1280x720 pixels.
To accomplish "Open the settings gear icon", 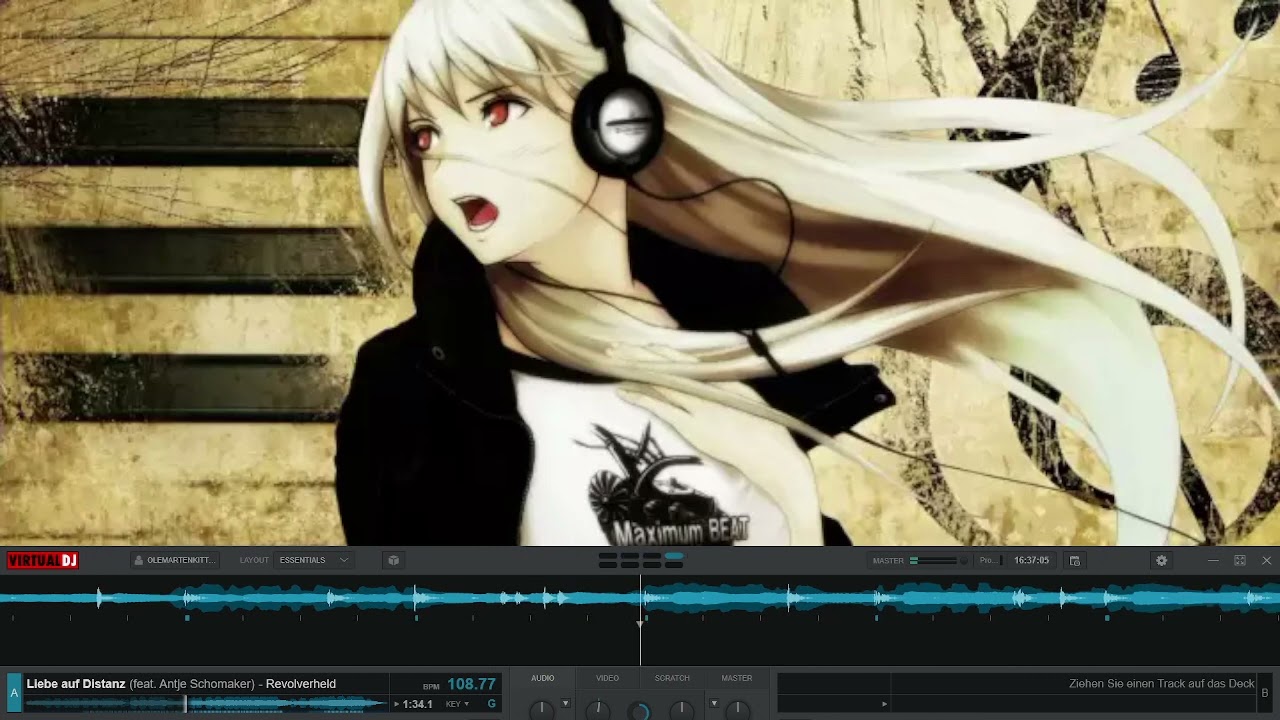I will [1161, 561].
